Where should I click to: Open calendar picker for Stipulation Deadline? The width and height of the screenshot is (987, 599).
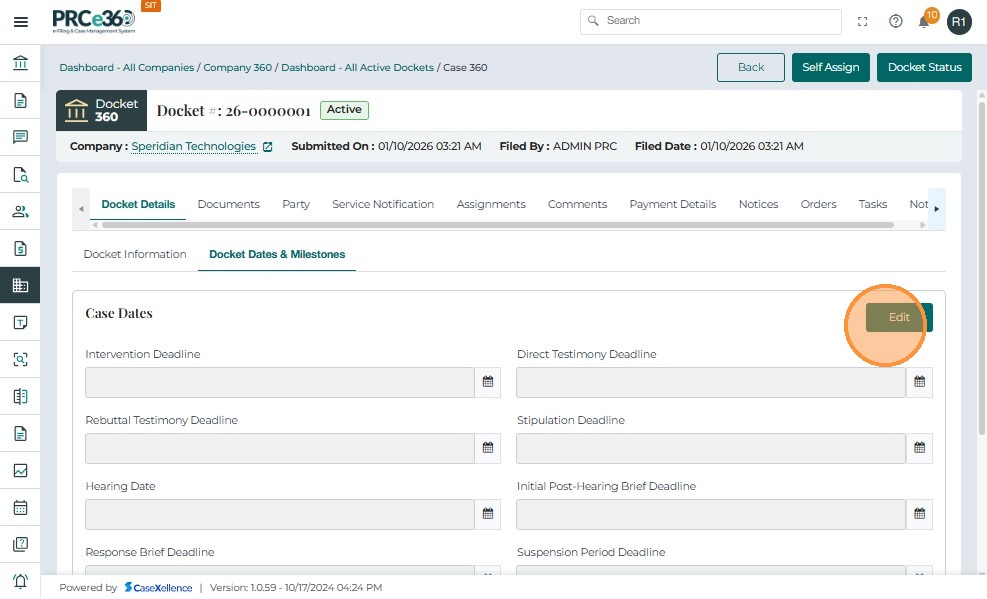(x=919, y=448)
